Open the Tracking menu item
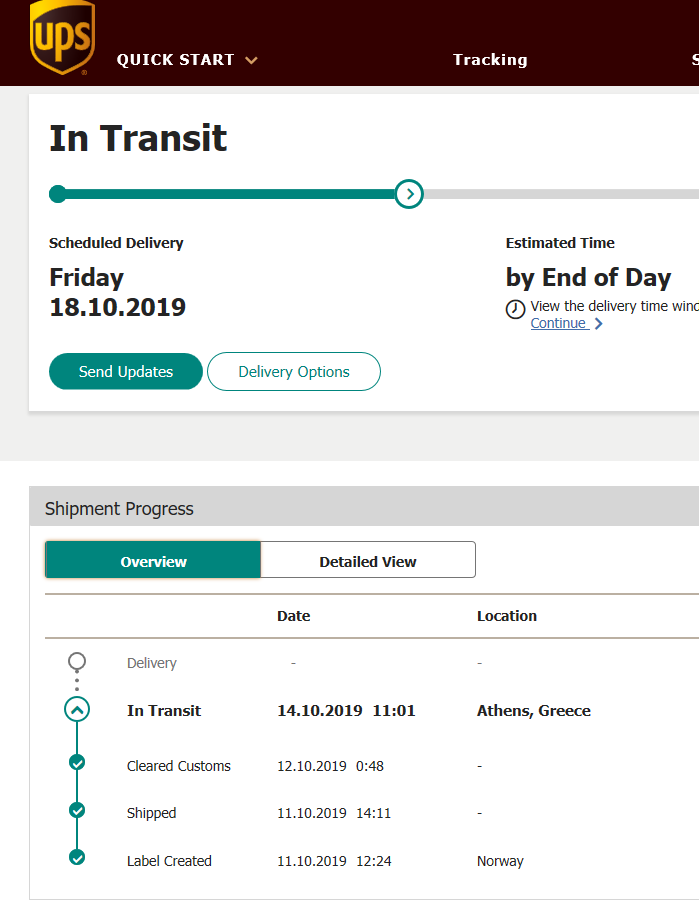699x918 pixels. click(x=490, y=60)
